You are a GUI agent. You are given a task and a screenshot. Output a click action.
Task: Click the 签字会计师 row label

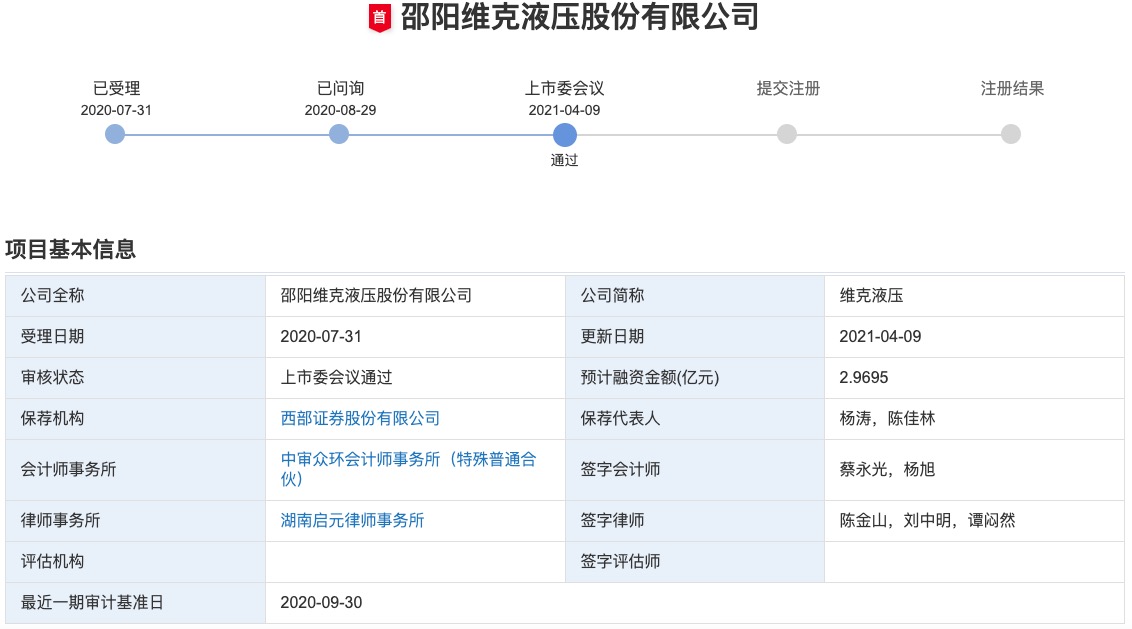coord(620,469)
